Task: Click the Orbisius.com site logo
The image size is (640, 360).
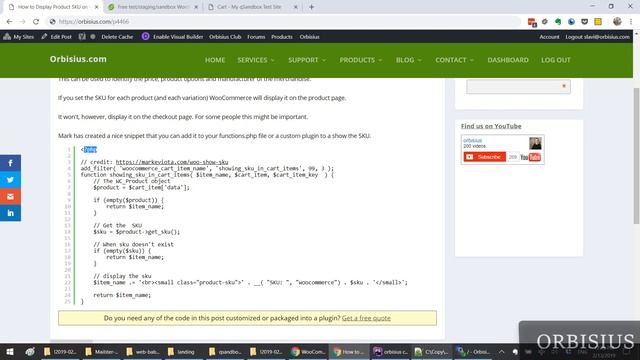Action: (x=78, y=59)
